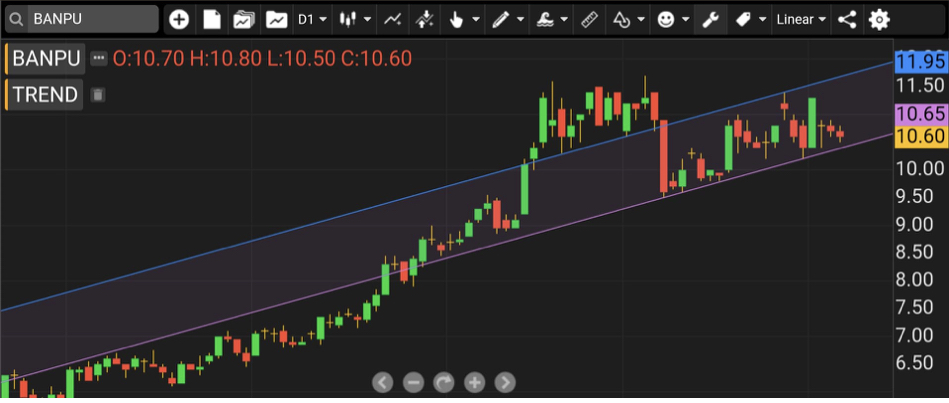Image resolution: width=949 pixels, height=403 pixels.
Task: Select the pointer hand cursor tool
Action: (456, 19)
